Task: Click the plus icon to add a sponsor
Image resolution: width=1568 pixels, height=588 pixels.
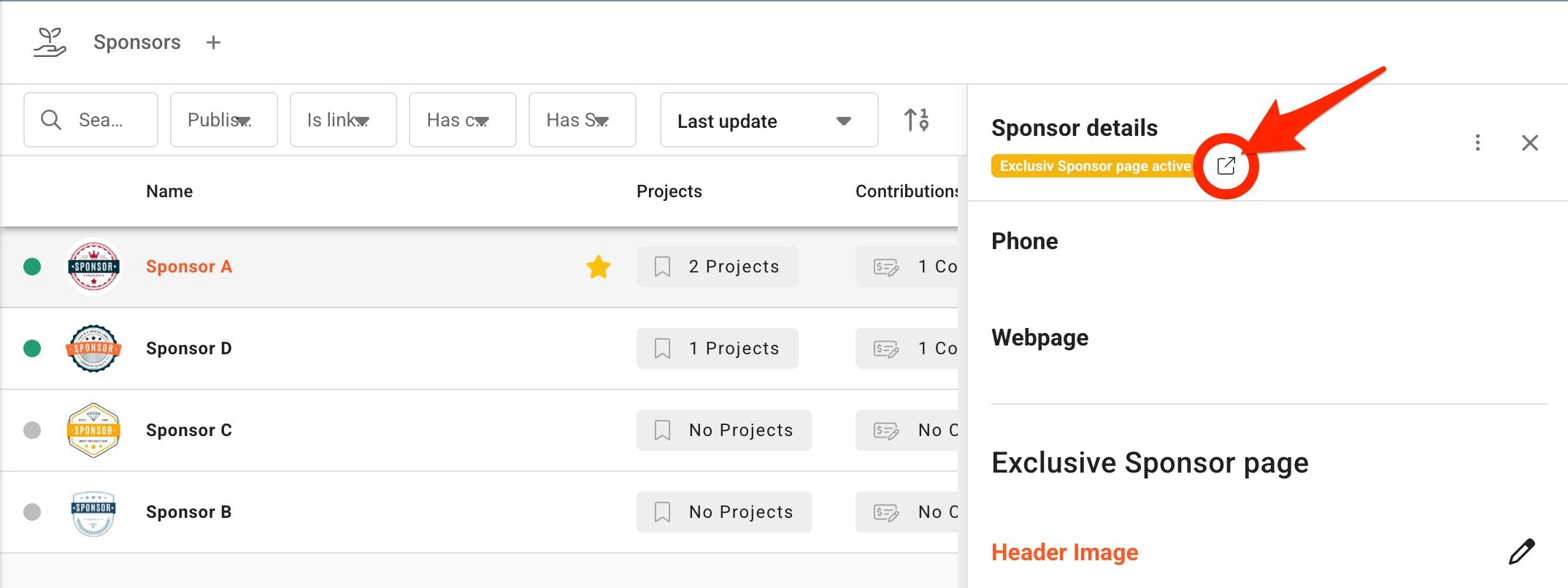Action: tap(213, 42)
